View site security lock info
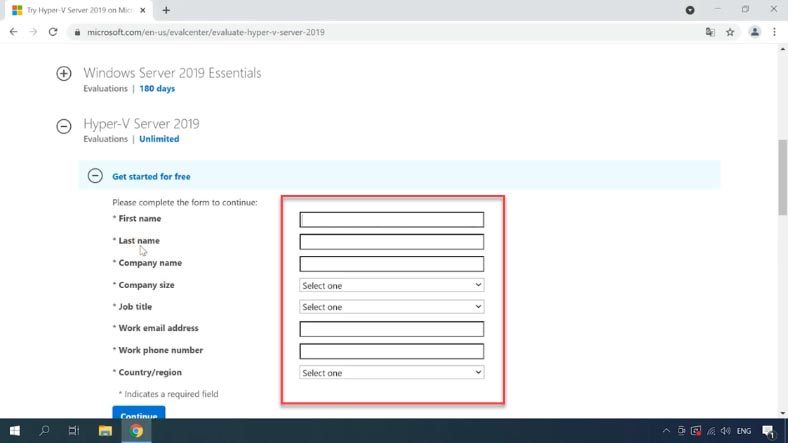 click(x=77, y=32)
